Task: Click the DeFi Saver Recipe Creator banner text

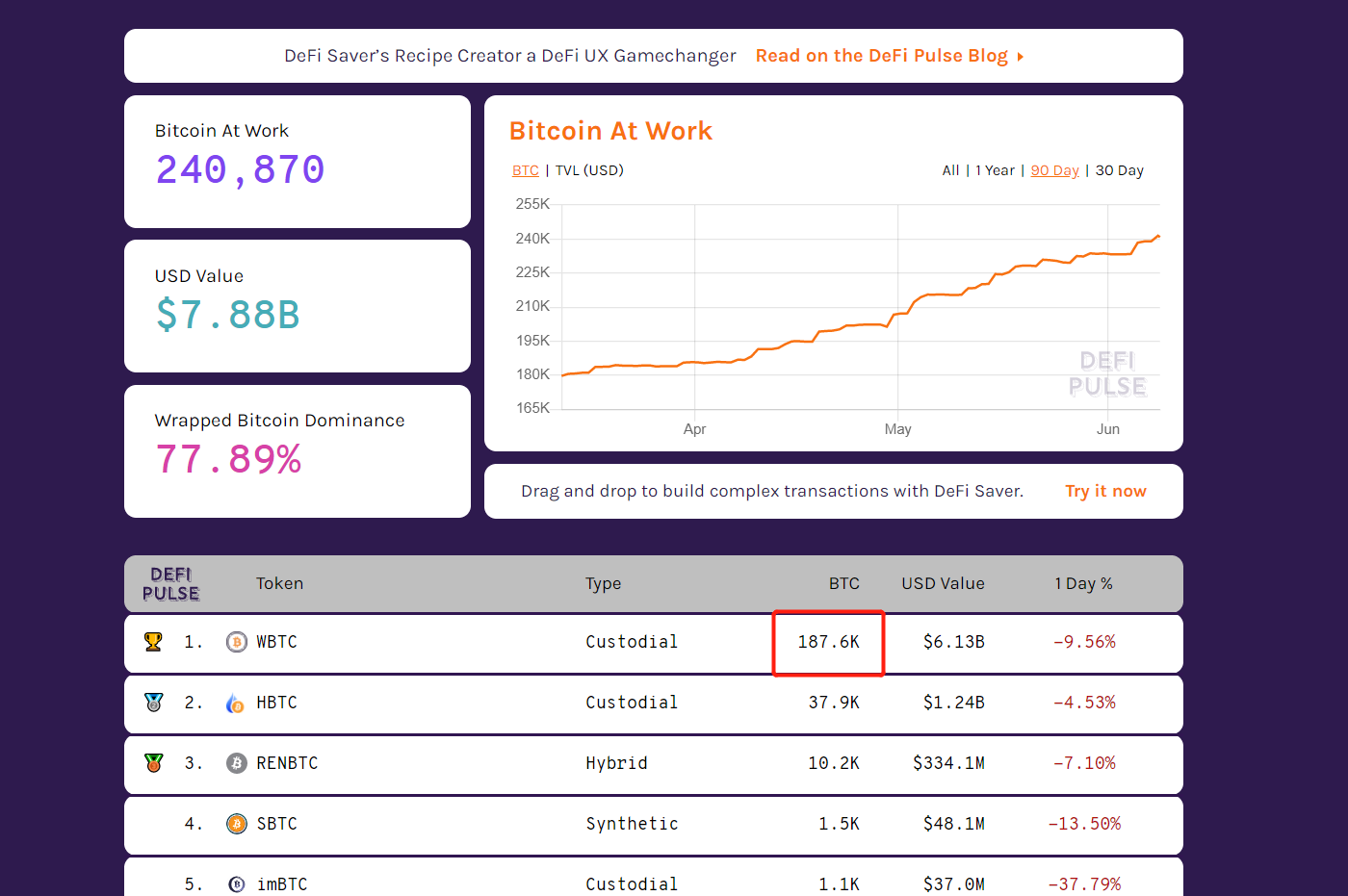Action: tap(510, 56)
